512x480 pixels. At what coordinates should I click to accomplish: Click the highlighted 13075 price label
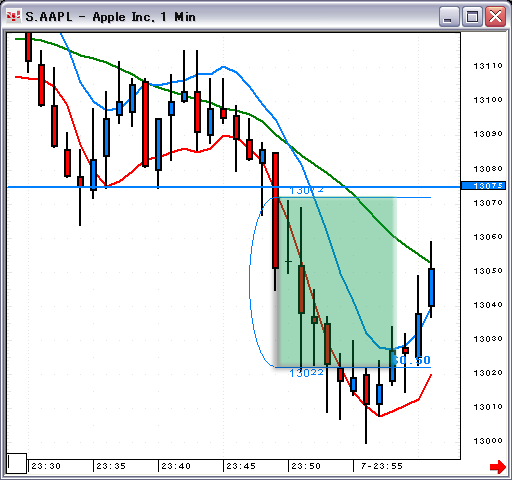tap(483, 186)
